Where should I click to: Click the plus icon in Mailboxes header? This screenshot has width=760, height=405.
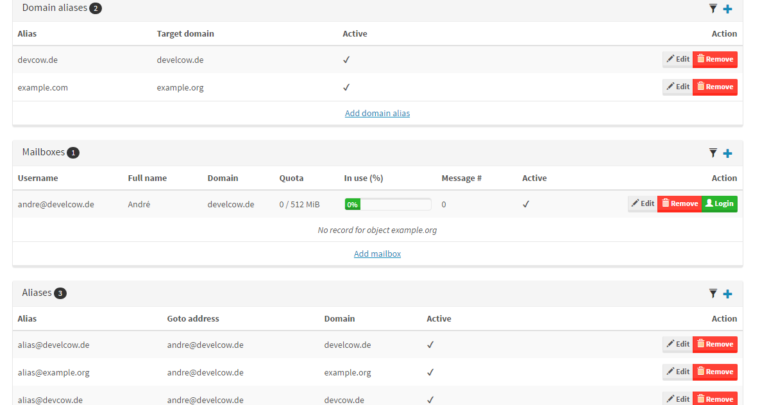click(728, 153)
